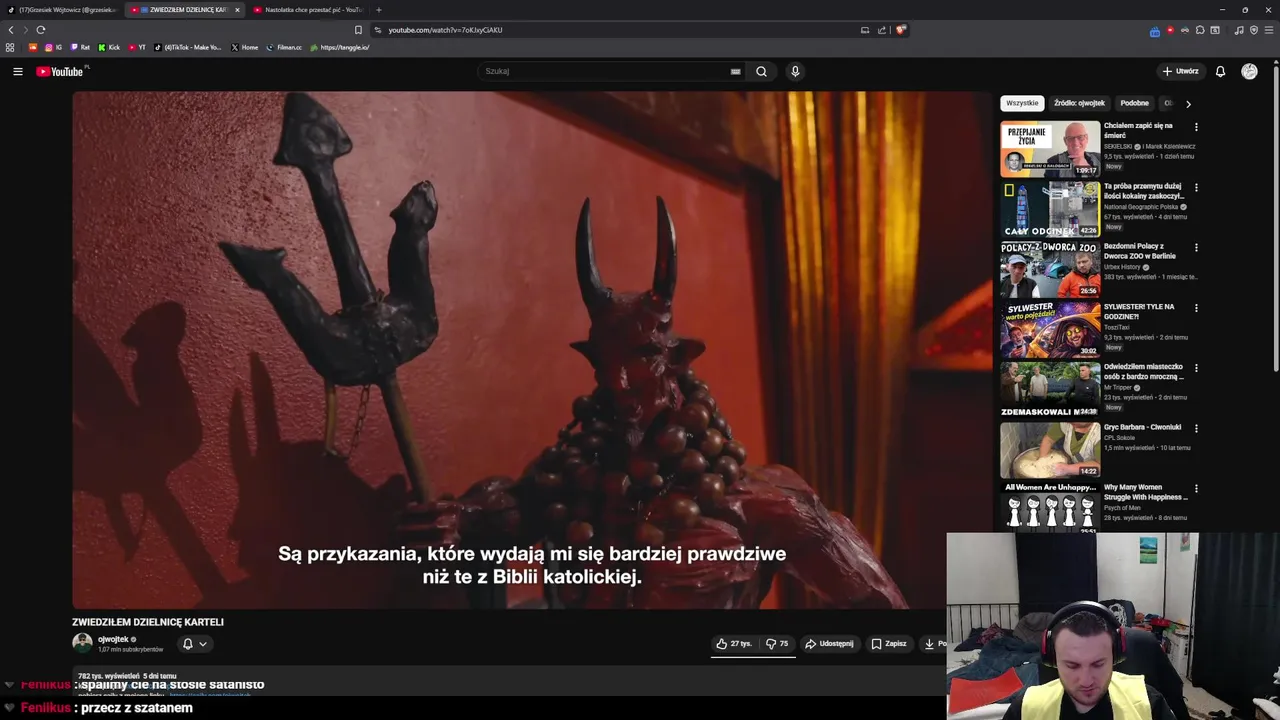Open the apps grid bookmark icon

tap(10, 47)
